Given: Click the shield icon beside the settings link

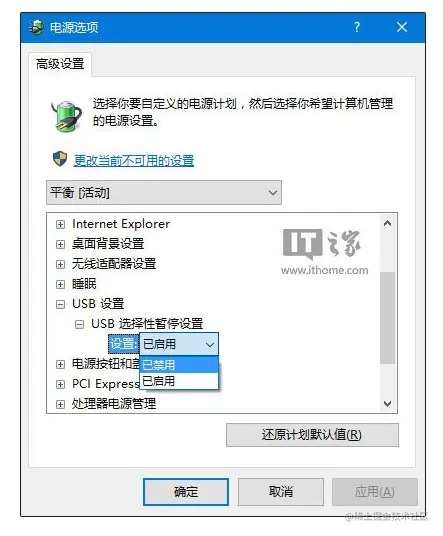Looking at the screenshot, I should [x=60, y=159].
